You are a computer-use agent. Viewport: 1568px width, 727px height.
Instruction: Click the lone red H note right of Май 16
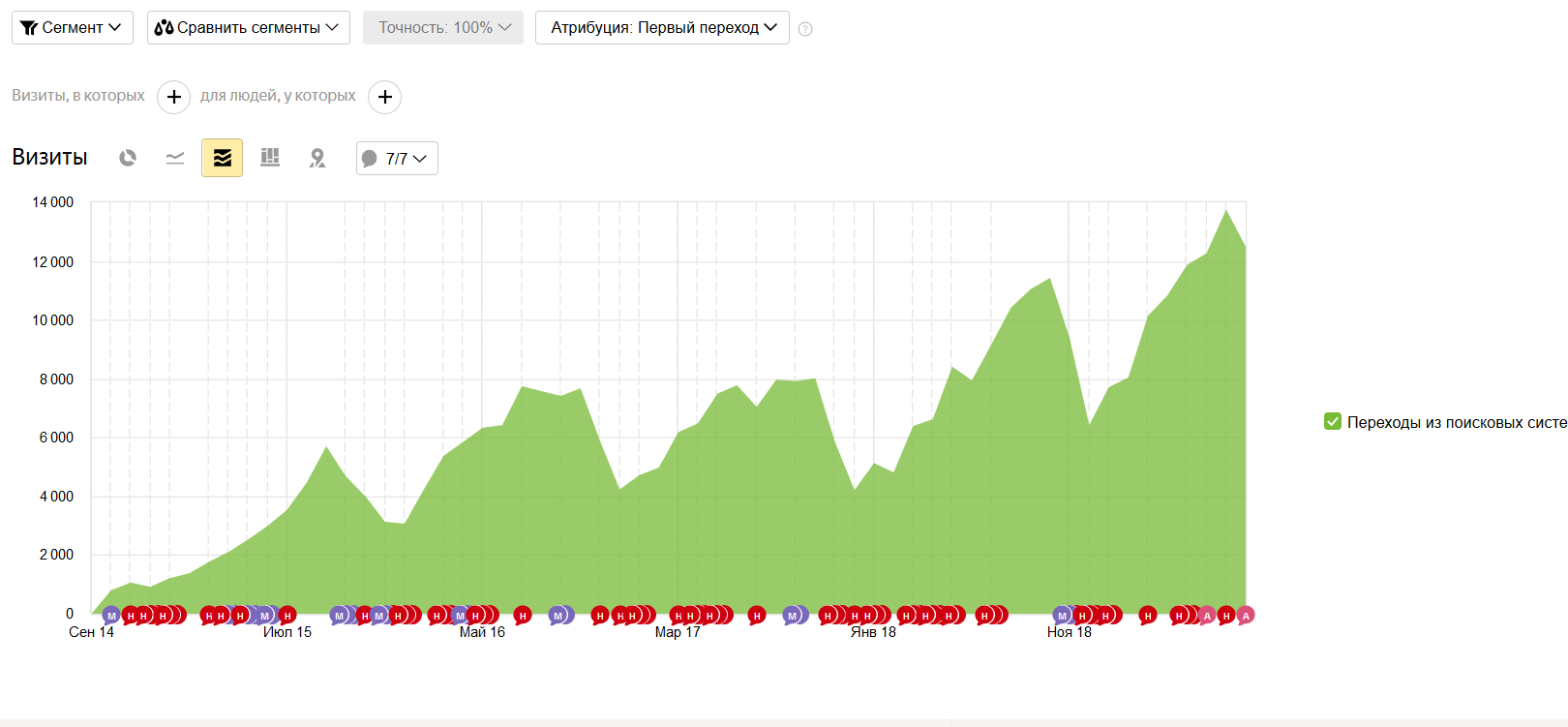tap(523, 615)
